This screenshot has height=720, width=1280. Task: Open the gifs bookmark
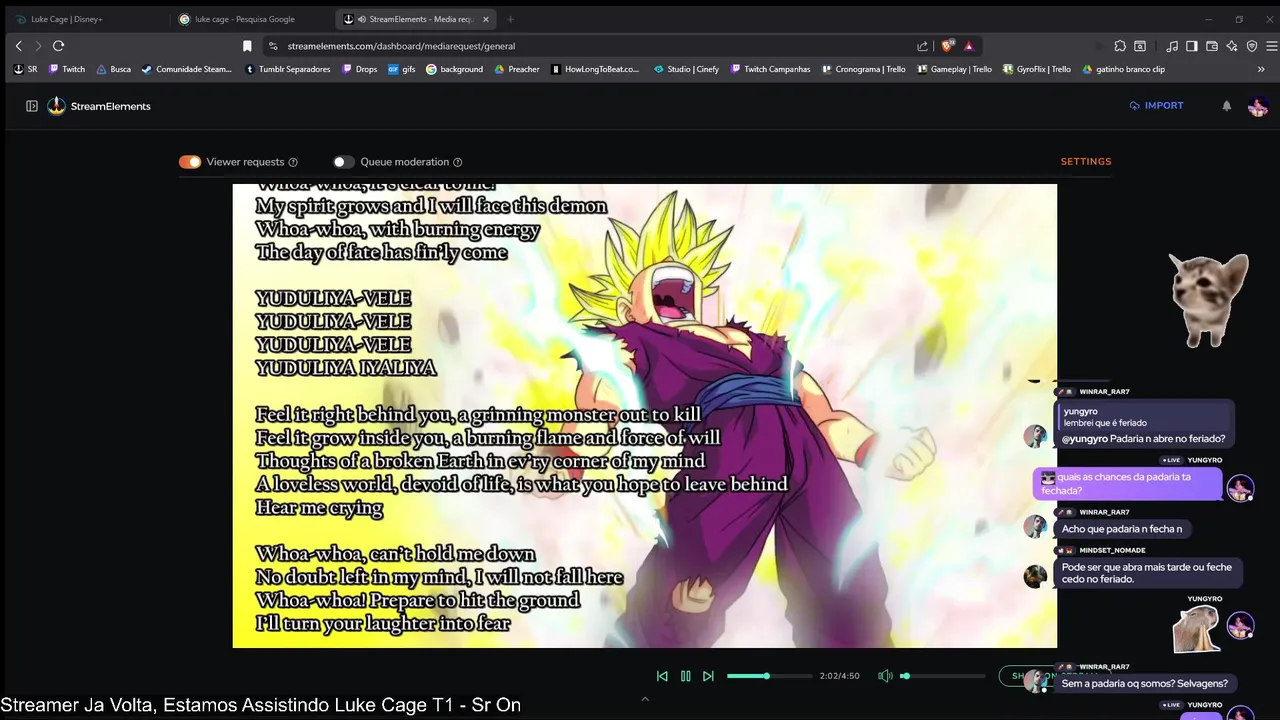pyautogui.click(x=402, y=69)
